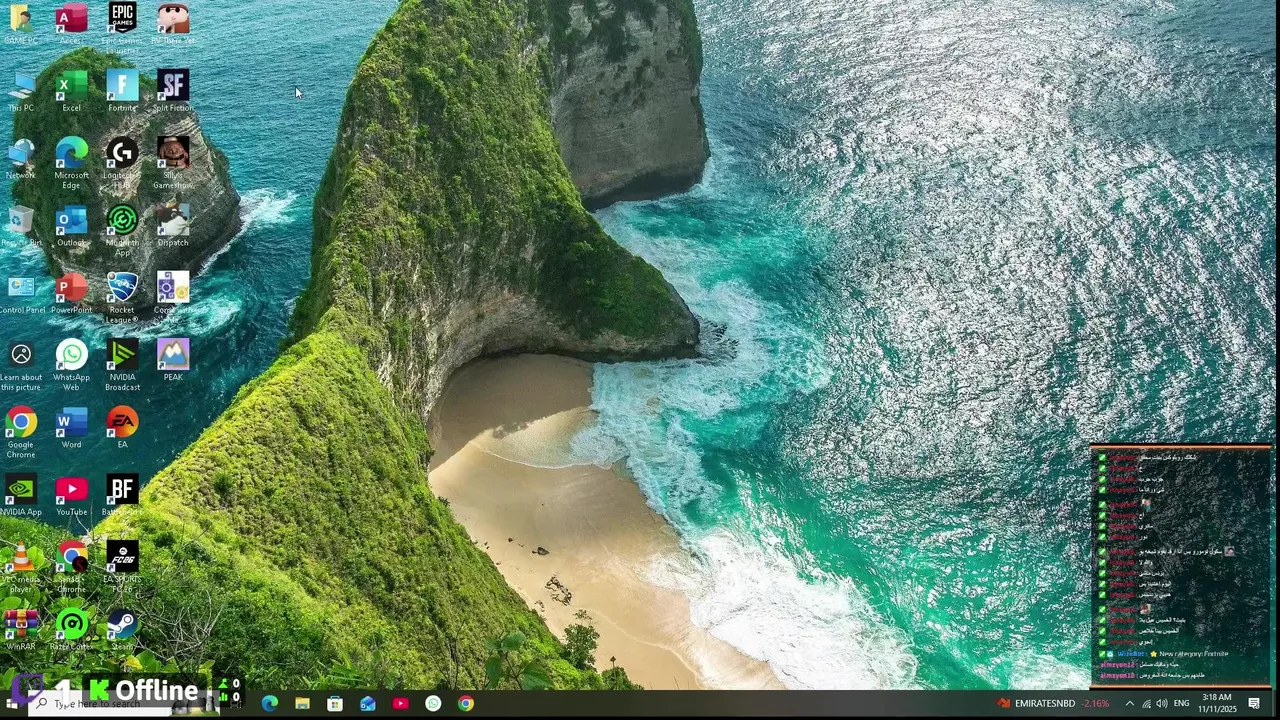This screenshot has width=1280, height=720.
Task: Click the WhatsApp icon on the taskbar
Action: 433,704
